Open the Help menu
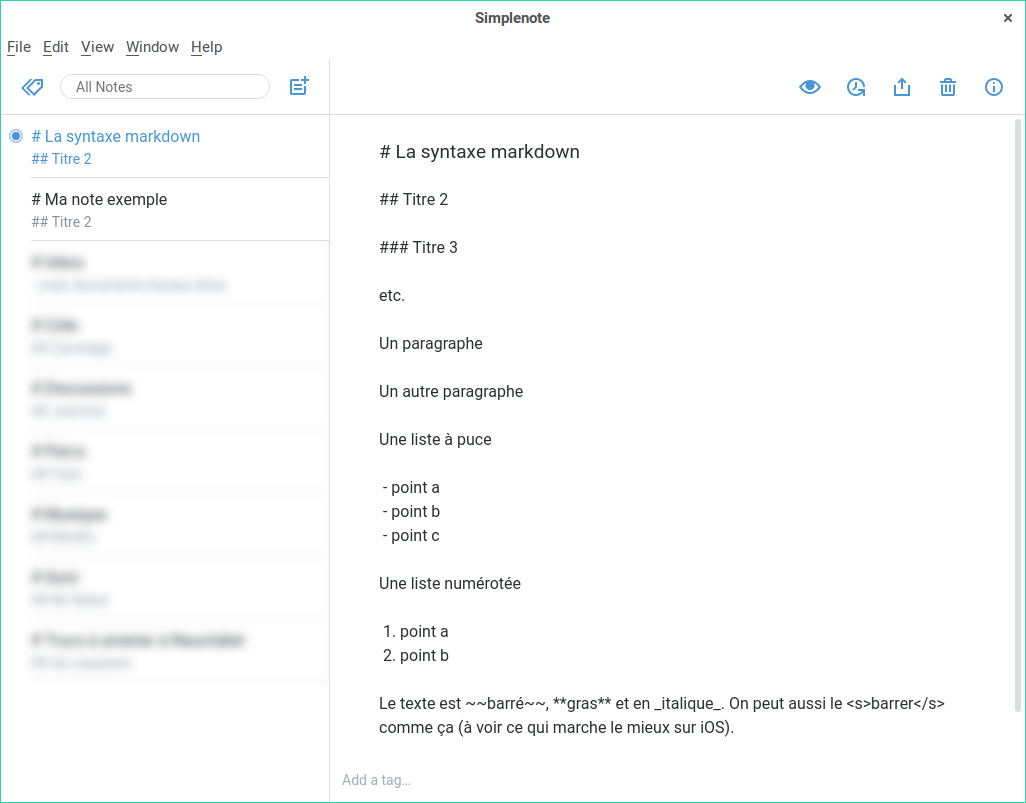This screenshot has width=1026, height=803. pyautogui.click(x=207, y=47)
